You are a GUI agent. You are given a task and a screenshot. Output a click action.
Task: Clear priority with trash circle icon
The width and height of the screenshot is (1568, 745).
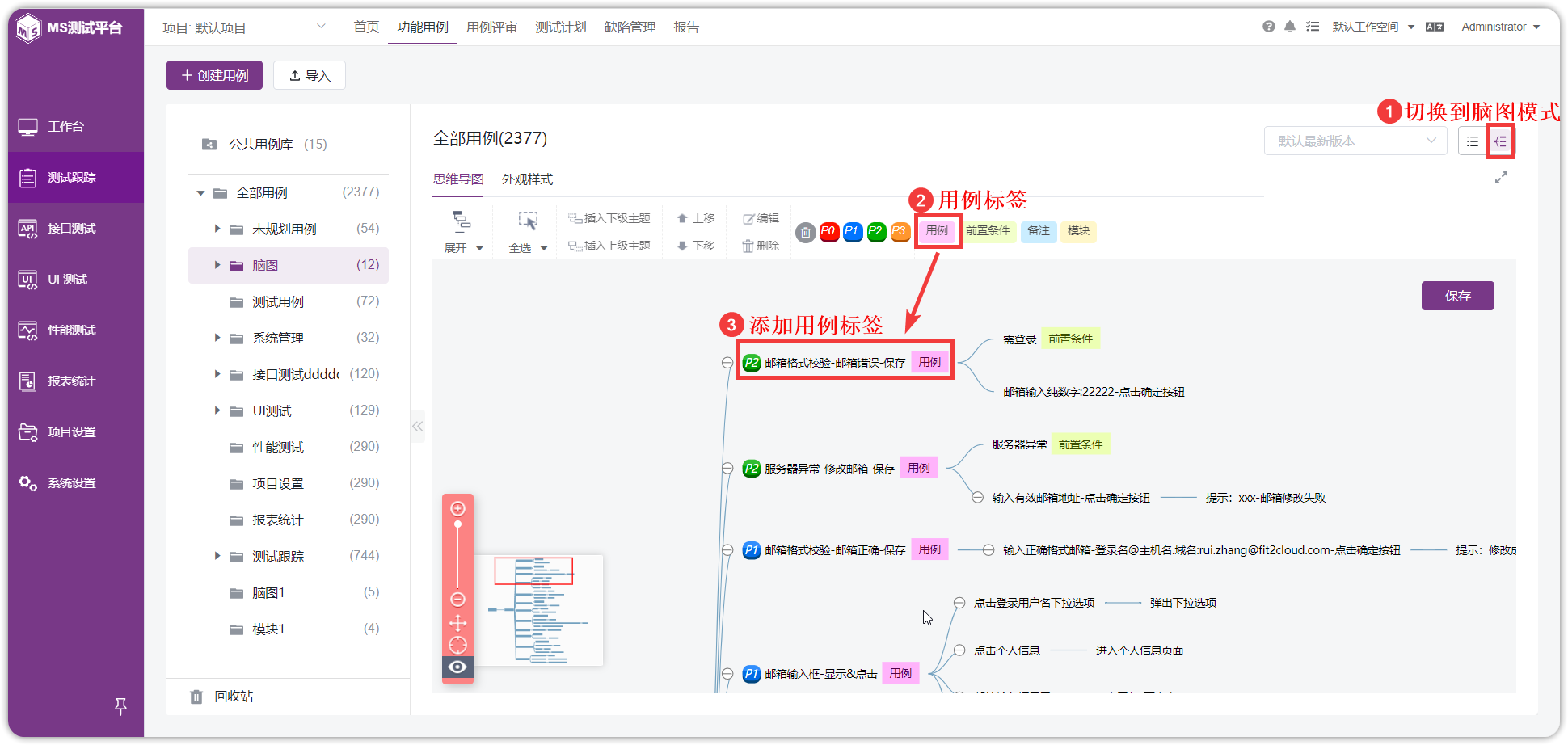(805, 233)
